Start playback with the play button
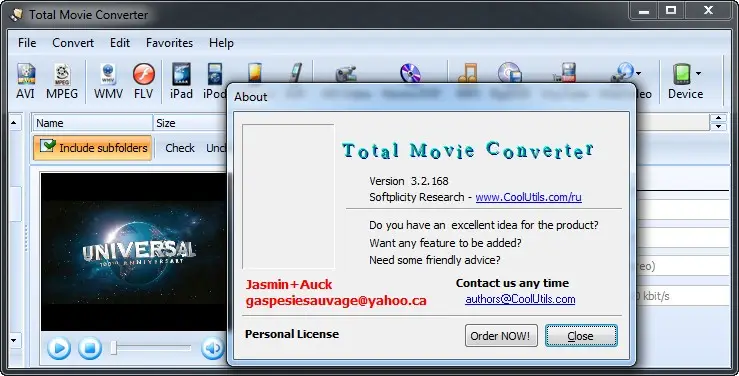 tap(59, 348)
